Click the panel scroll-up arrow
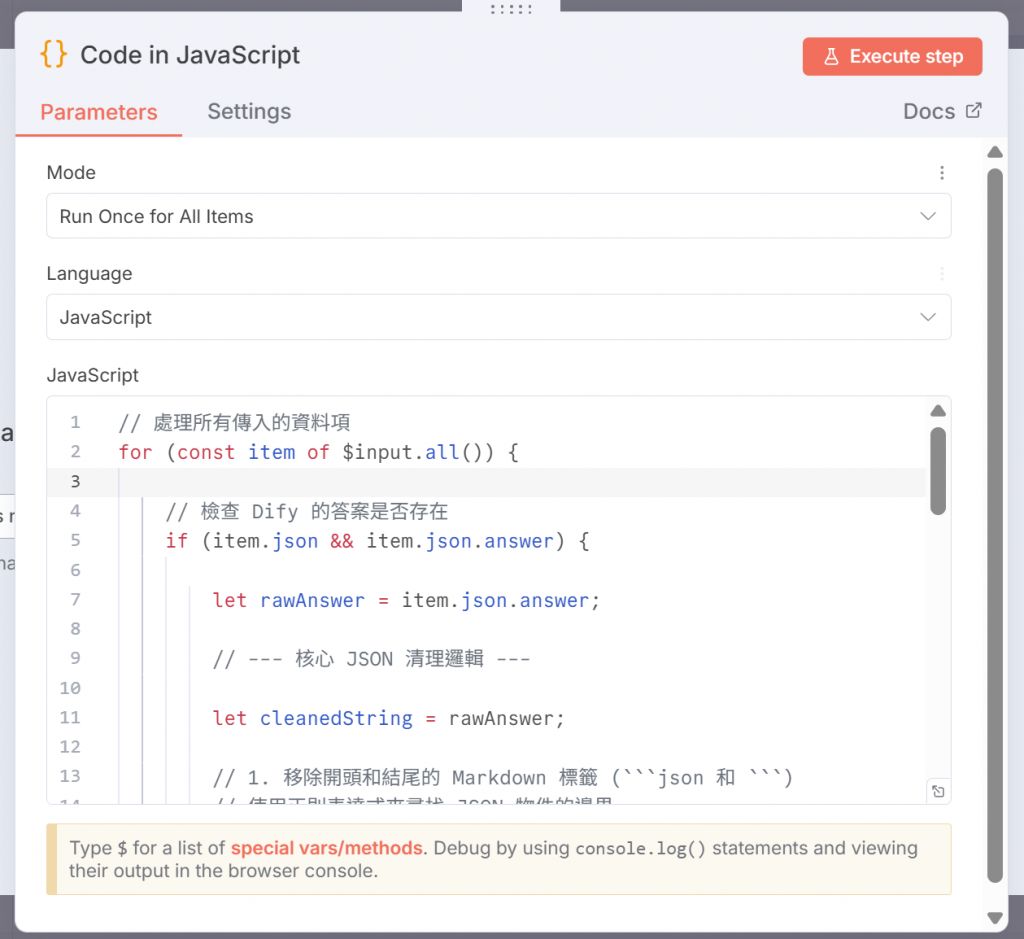This screenshot has height=939, width=1024. pos(995,152)
